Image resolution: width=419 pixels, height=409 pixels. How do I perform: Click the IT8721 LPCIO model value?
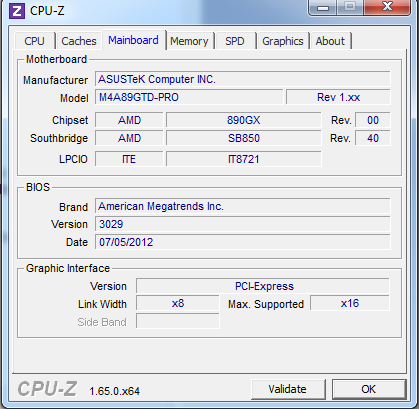(244, 159)
